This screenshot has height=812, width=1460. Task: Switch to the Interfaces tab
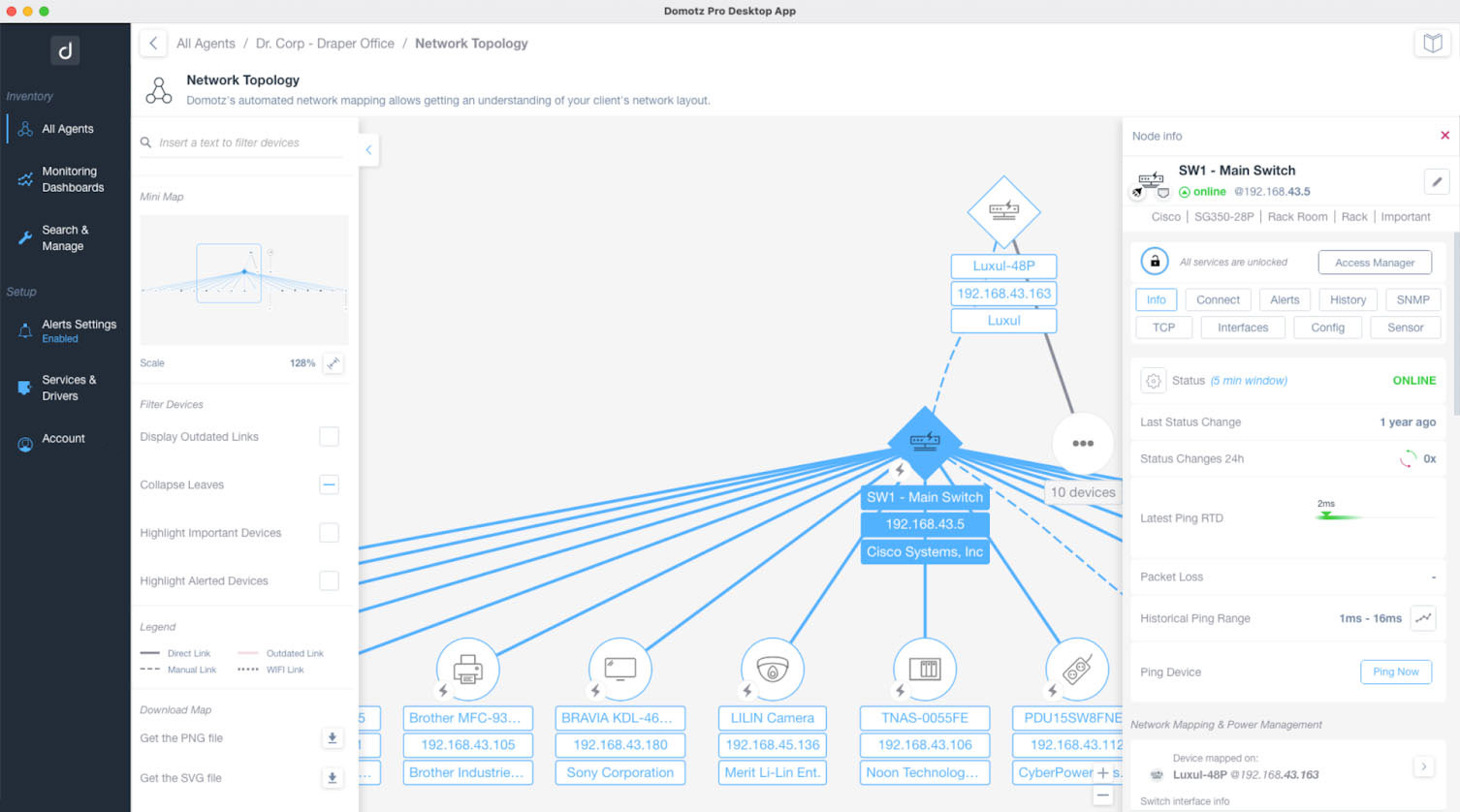click(x=1242, y=327)
